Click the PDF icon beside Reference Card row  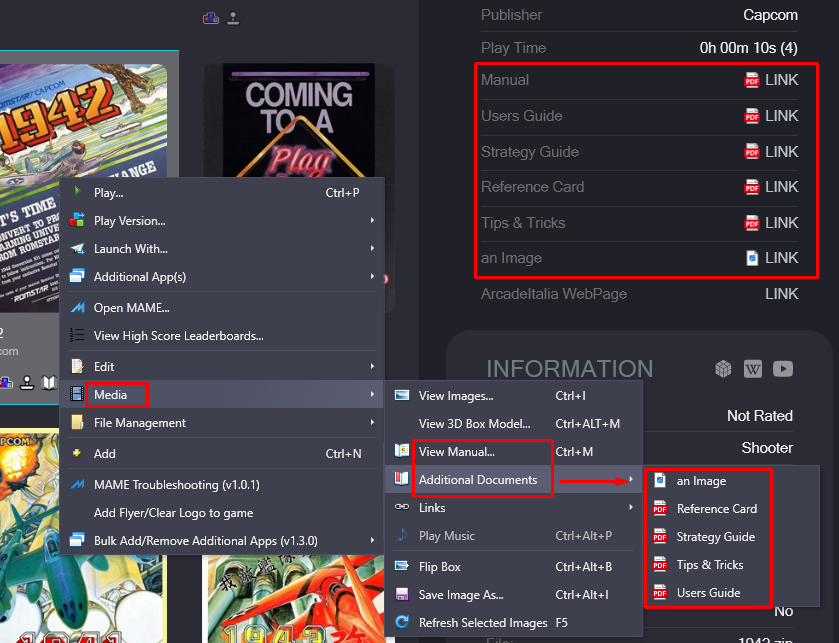pyautogui.click(x=752, y=187)
